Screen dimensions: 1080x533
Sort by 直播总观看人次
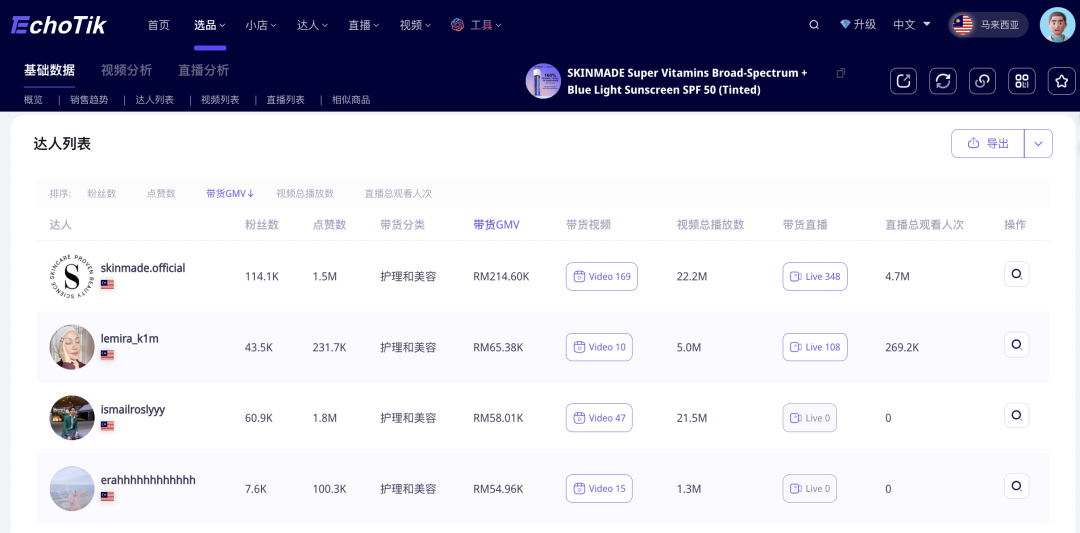point(398,194)
